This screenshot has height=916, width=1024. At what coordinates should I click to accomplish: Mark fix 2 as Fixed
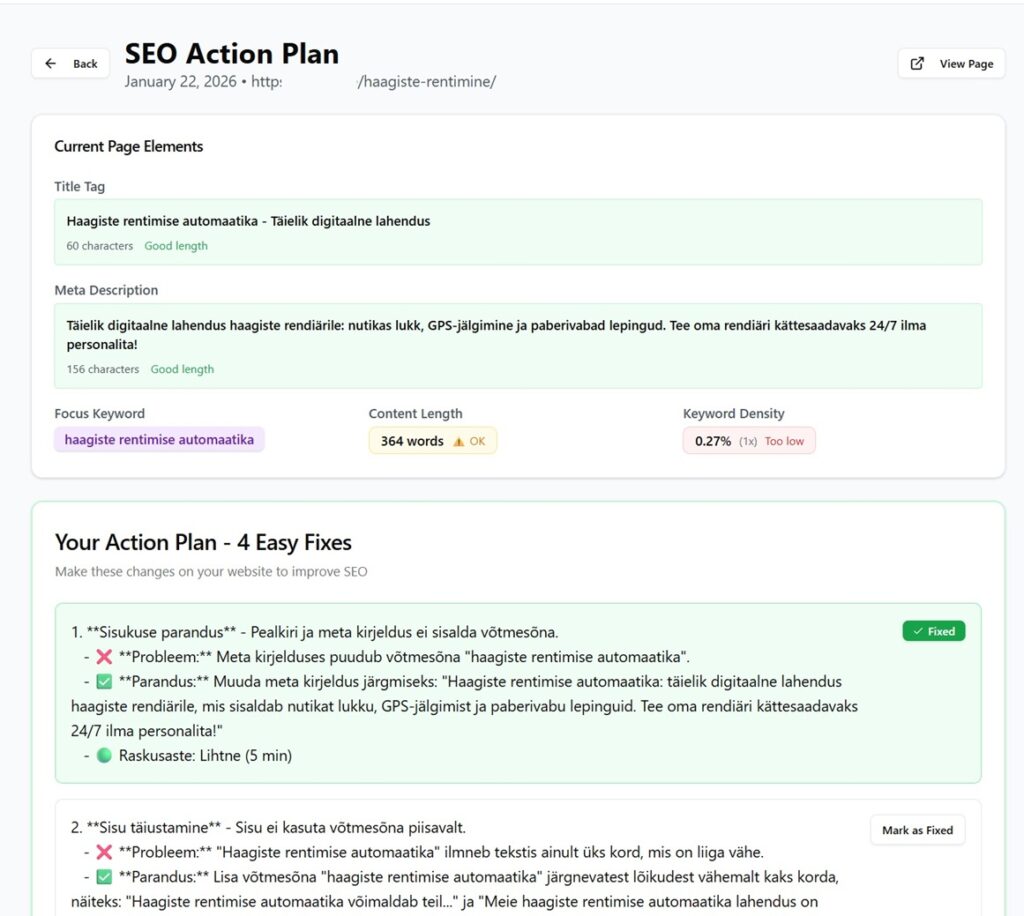coord(916,829)
